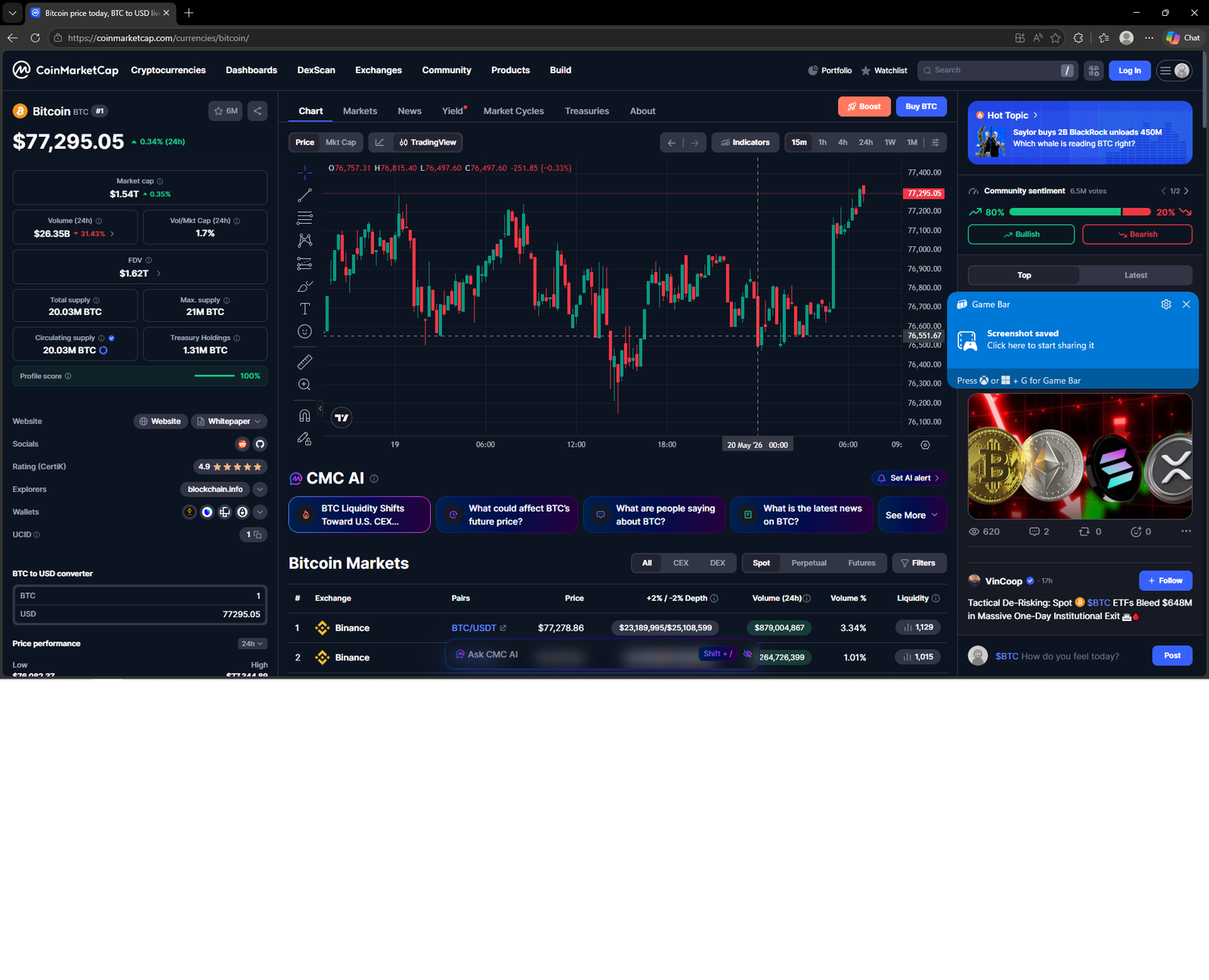Screen dimensions: 1209x980
Task: Open the Fibonacci retracement tool
Action: (x=305, y=218)
